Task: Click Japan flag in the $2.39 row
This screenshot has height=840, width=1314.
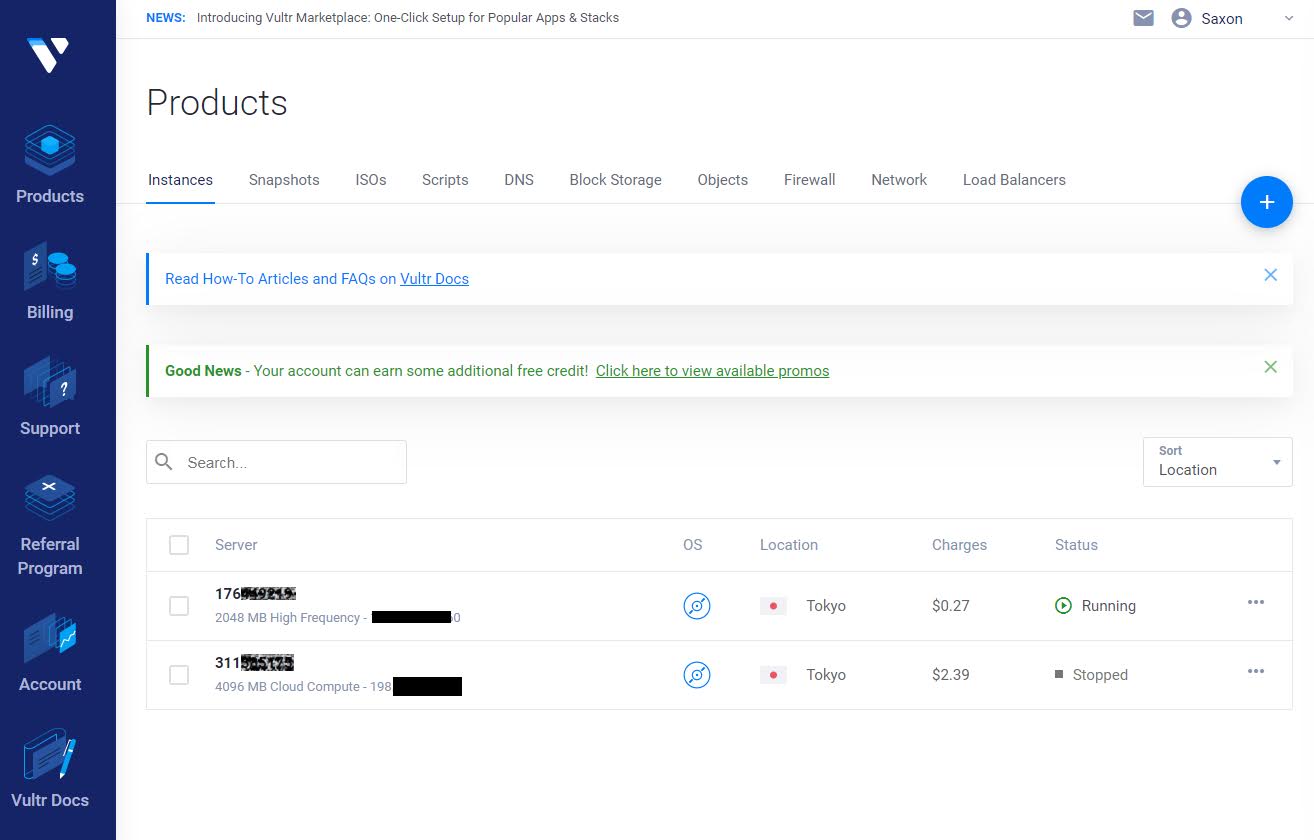Action: [773, 675]
